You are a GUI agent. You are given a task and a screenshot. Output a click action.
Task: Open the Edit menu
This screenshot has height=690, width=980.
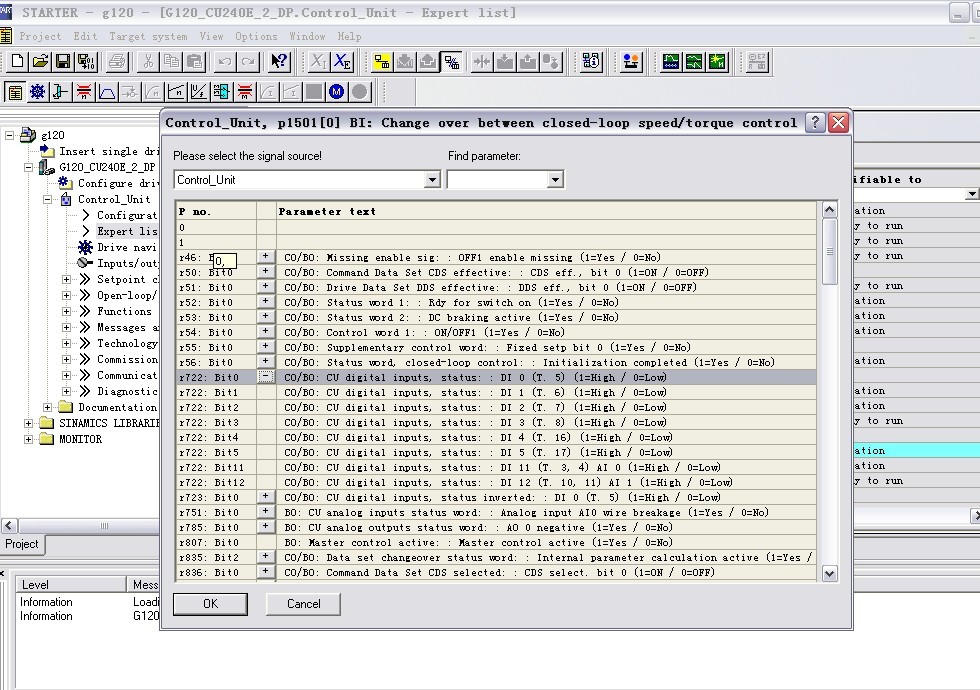[x=85, y=36]
